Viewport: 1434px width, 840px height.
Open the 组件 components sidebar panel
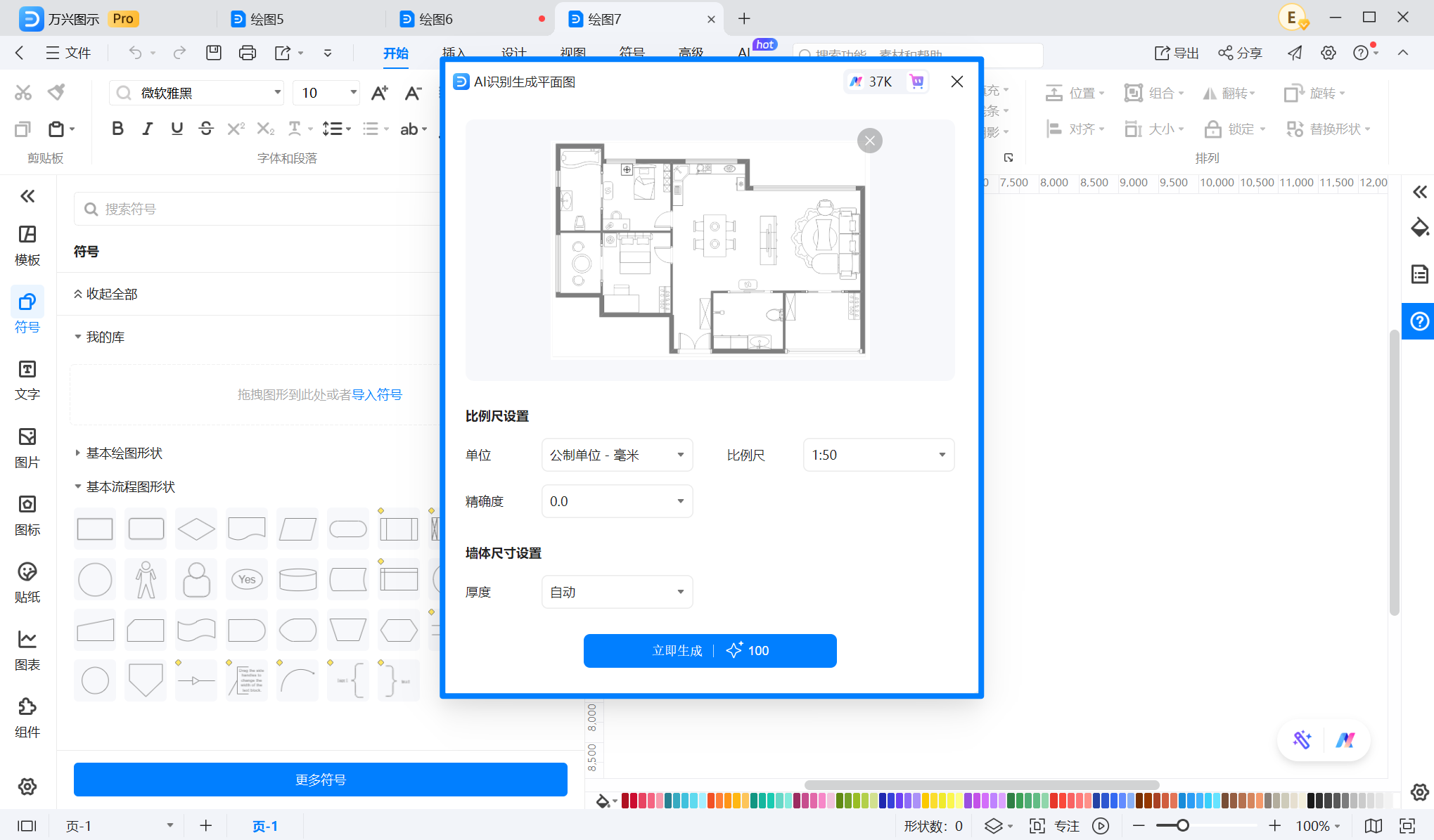(27, 718)
